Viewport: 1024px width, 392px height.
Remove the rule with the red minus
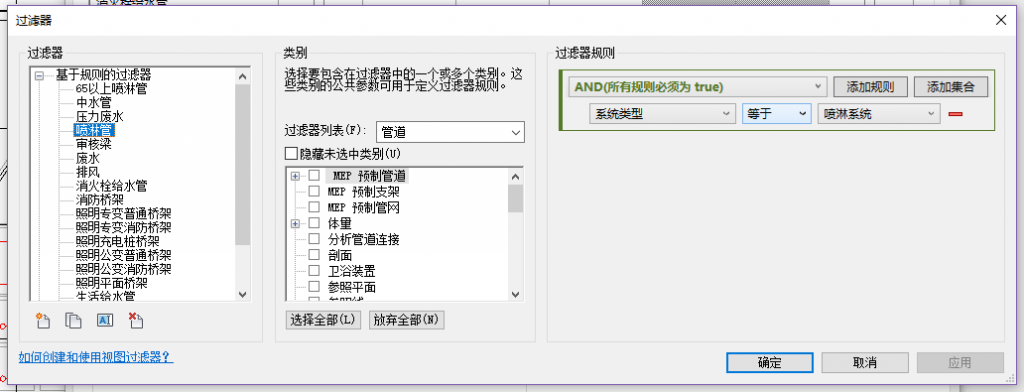[x=955, y=114]
